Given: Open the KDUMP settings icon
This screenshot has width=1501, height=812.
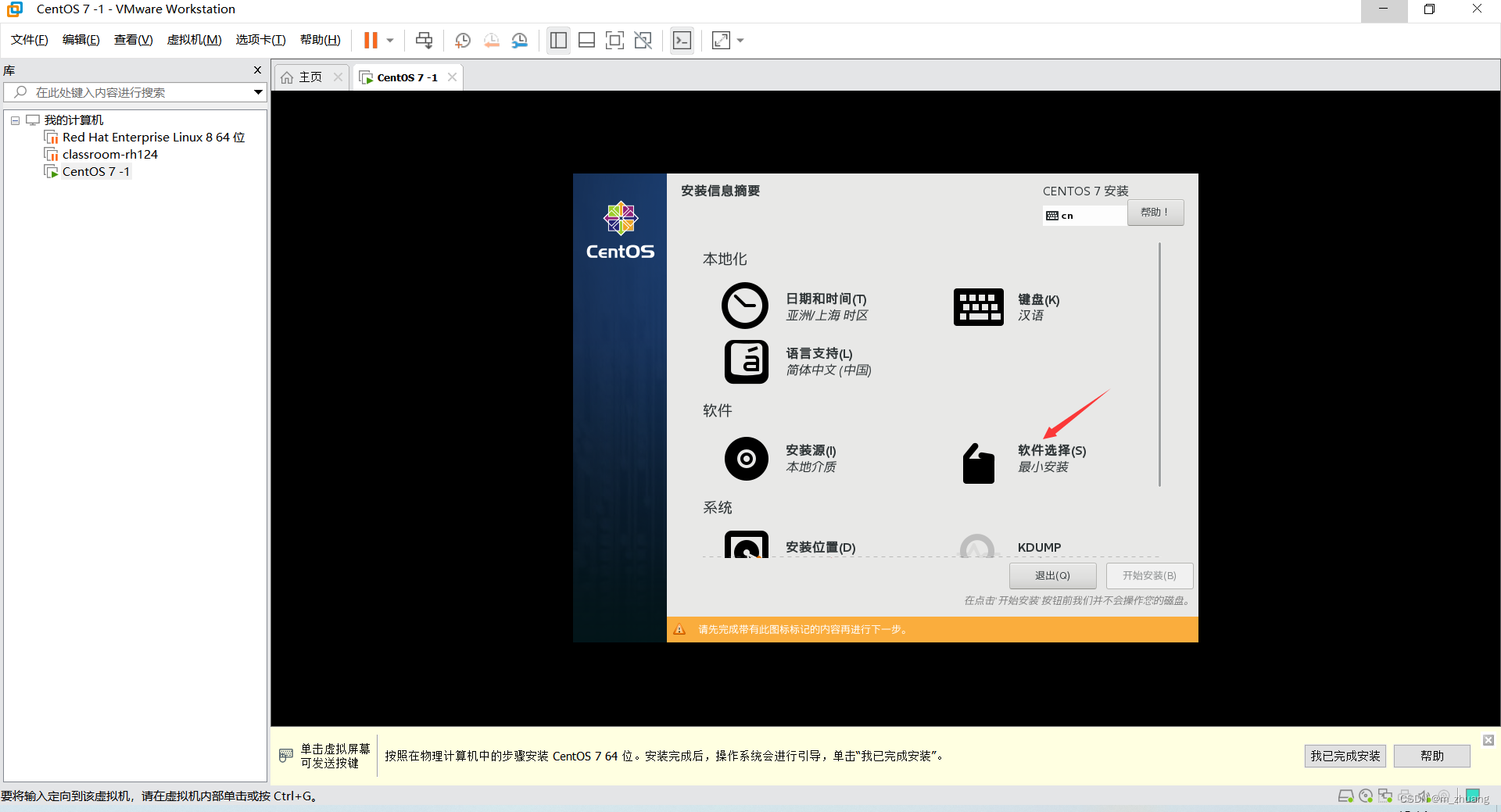Looking at the screenshot, I should tap(977, 546).
